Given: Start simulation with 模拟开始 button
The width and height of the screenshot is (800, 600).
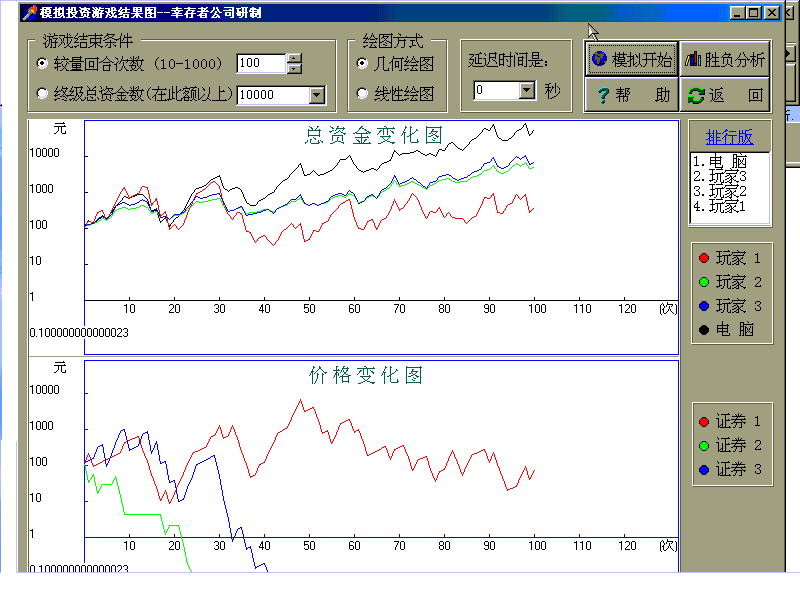Looking at the screenshot, I should 632,59.
